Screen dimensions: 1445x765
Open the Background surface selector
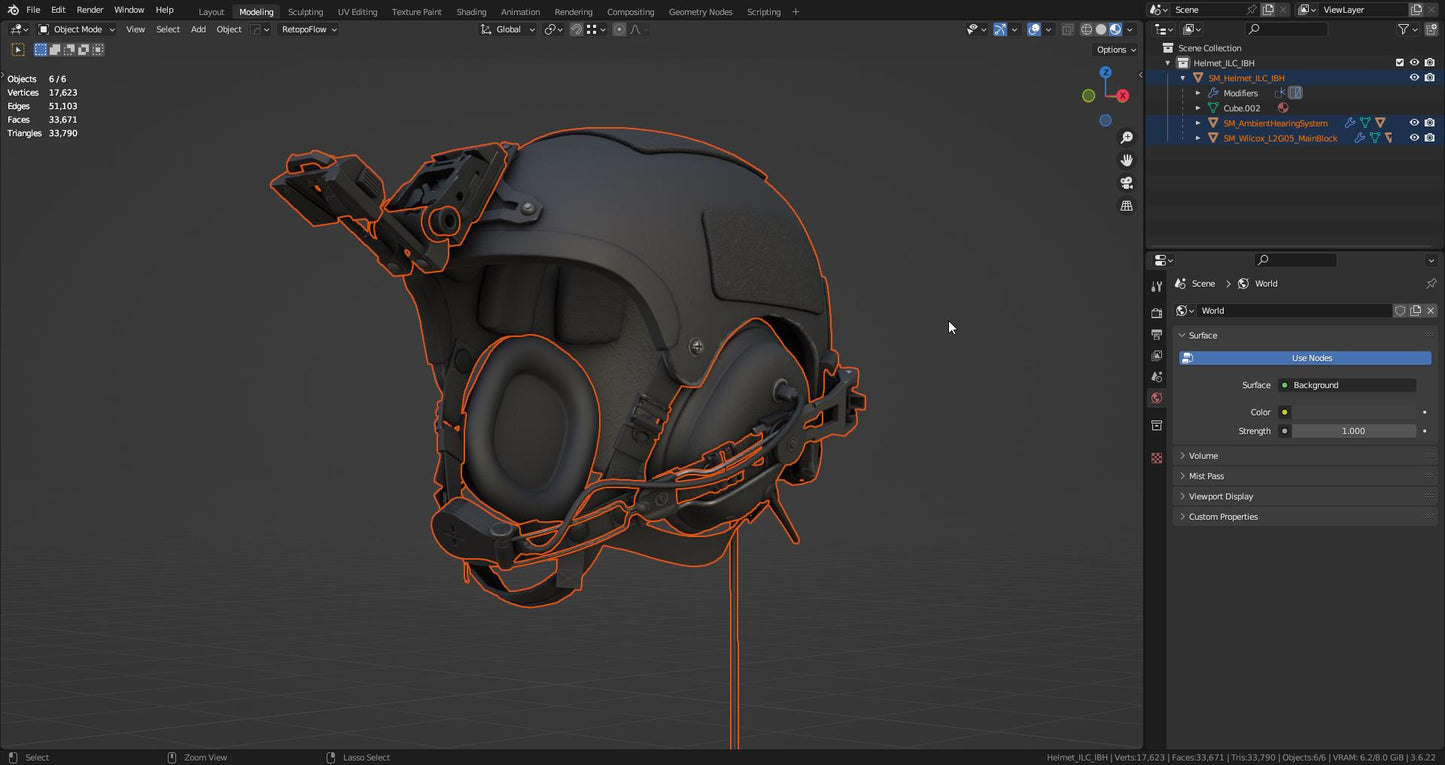(x=1348, y=385)
